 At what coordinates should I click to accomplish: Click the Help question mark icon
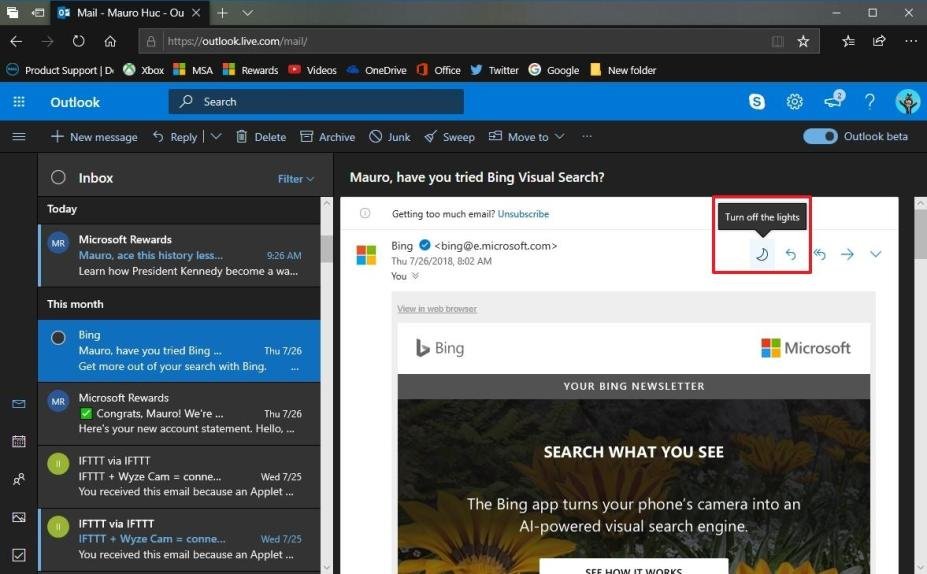870,102
